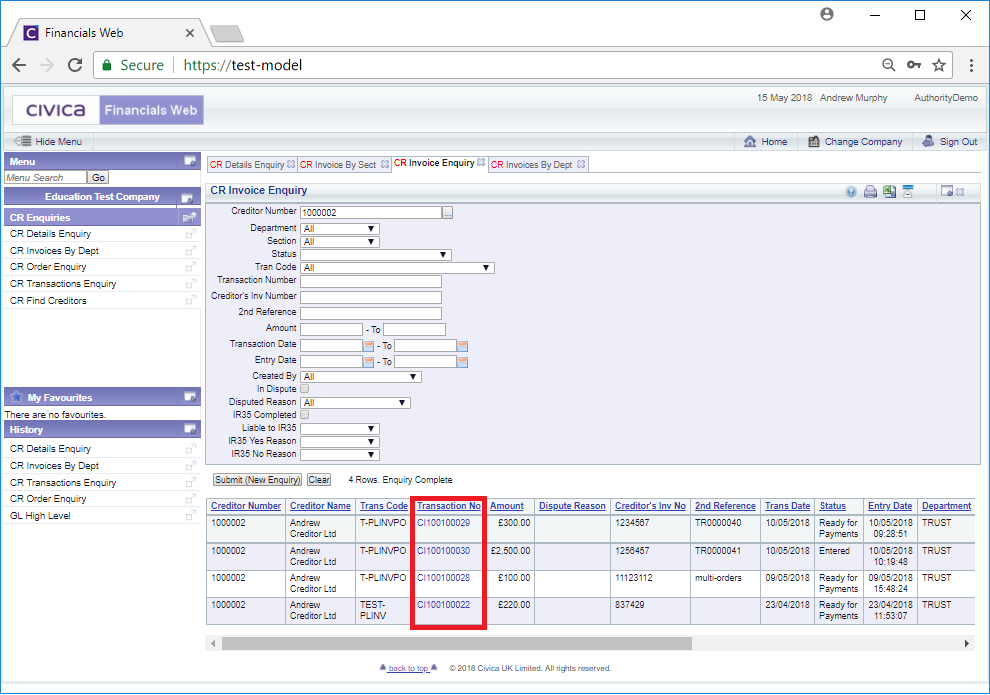Viewport: 990px width, 695px height.
Task: Bookmark this page with the star
Action: 939,65
